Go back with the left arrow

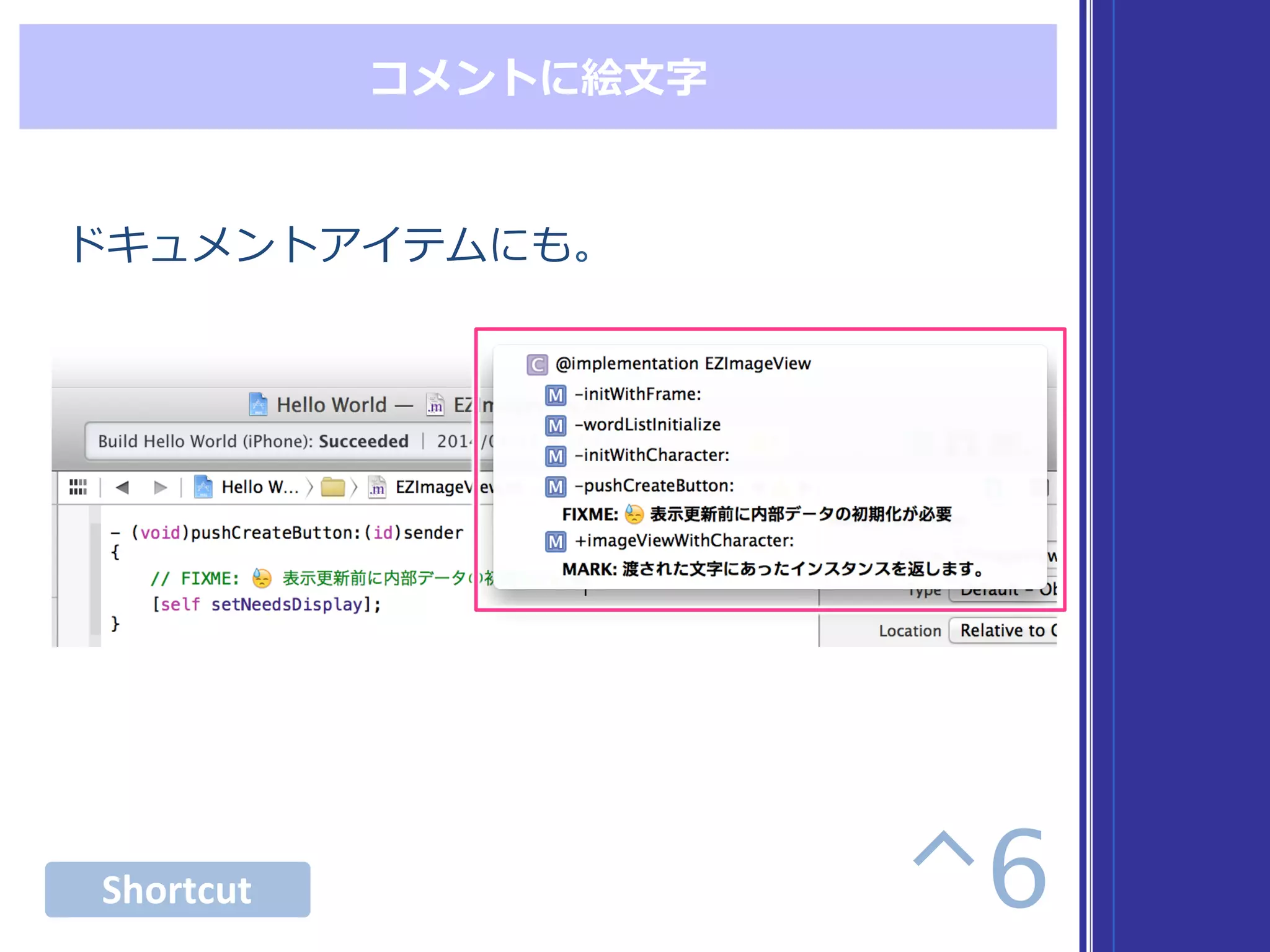pyautogui.click(x=122, y=488)
